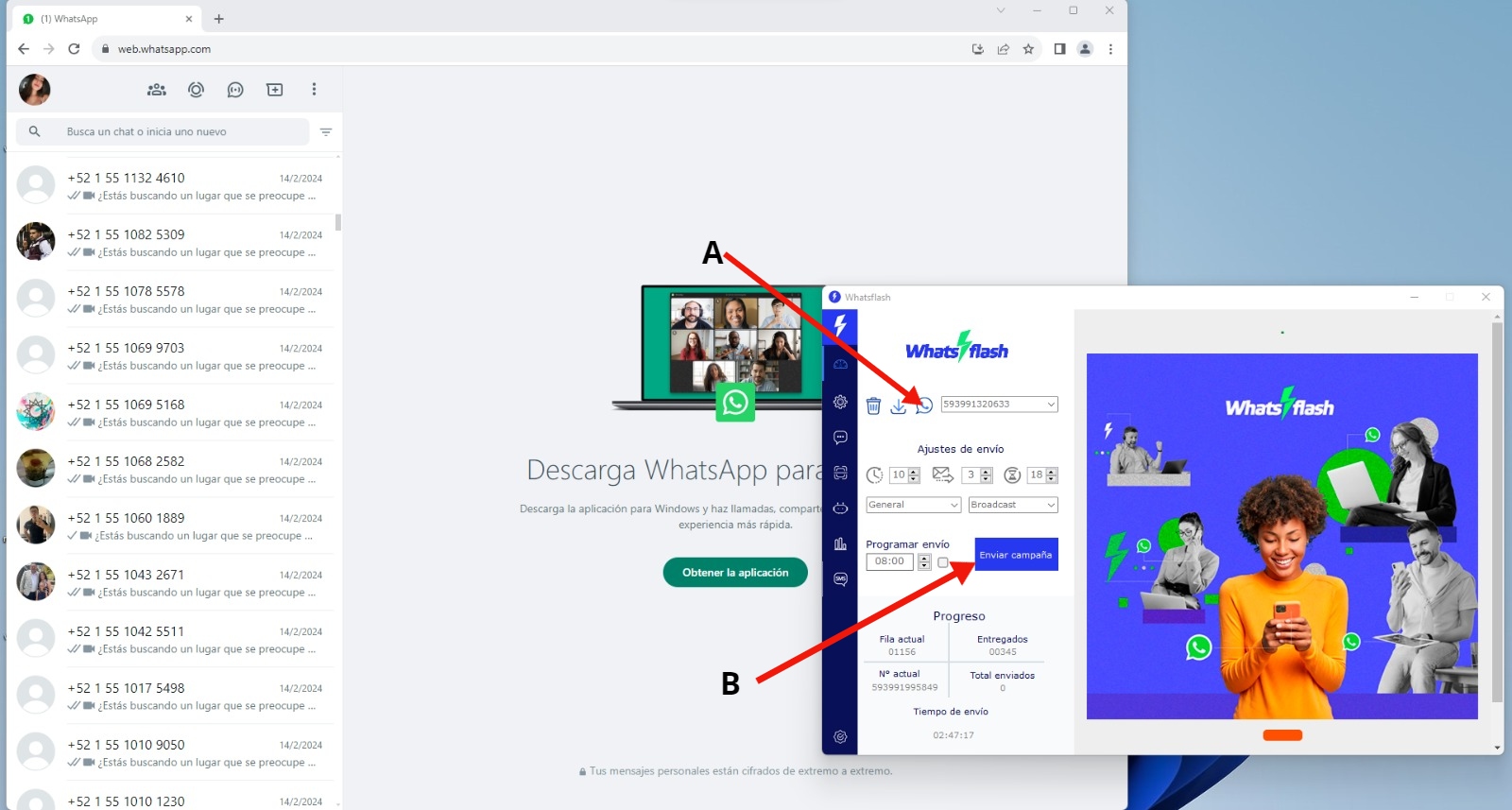Open chat +52 1 55 1042 5511
The width and height of the screenshot is (1512, 810).
[x=174, y=640]
